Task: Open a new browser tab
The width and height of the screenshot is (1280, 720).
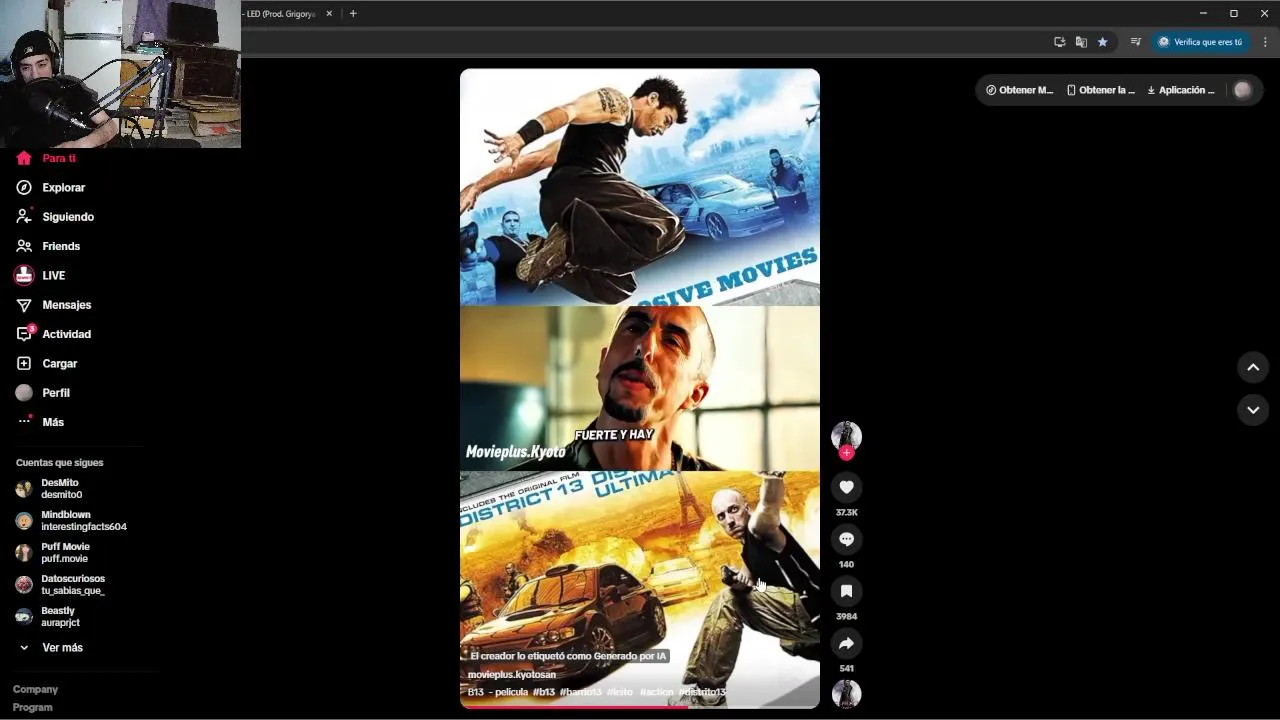Action: click(353, 14)
